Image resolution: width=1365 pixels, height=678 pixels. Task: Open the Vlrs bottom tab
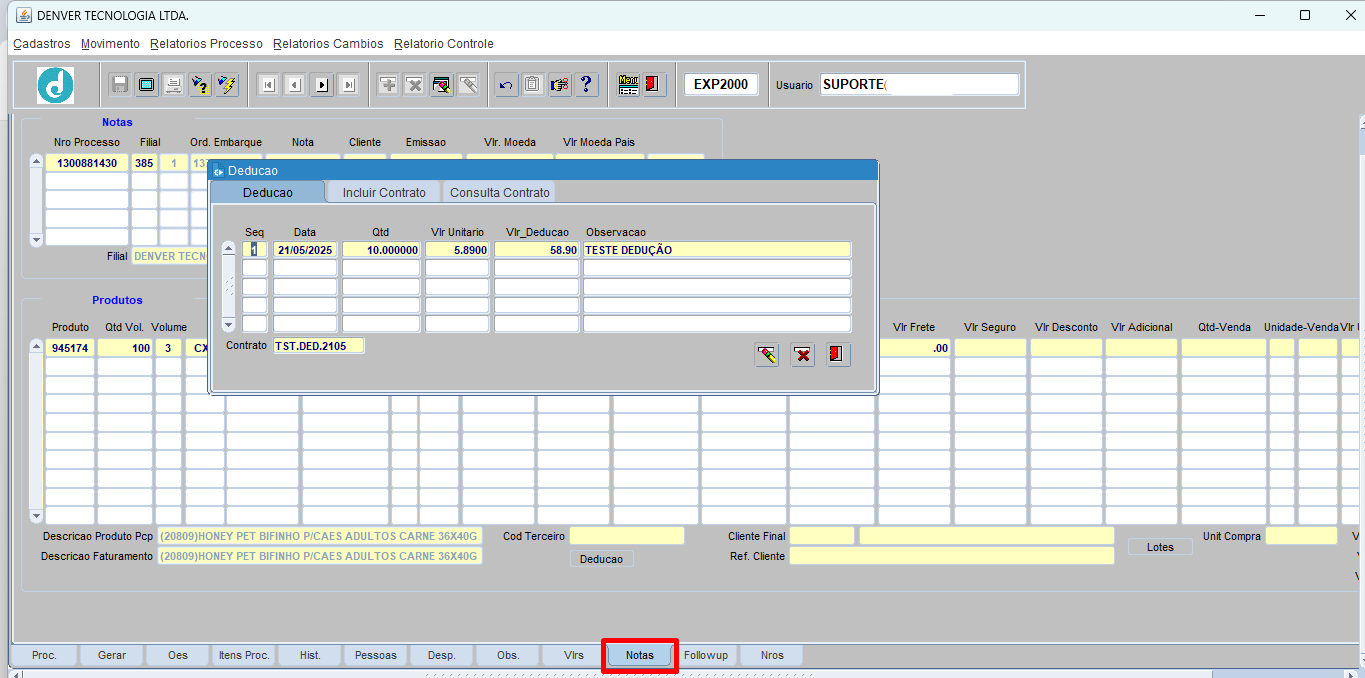point(574,655)
